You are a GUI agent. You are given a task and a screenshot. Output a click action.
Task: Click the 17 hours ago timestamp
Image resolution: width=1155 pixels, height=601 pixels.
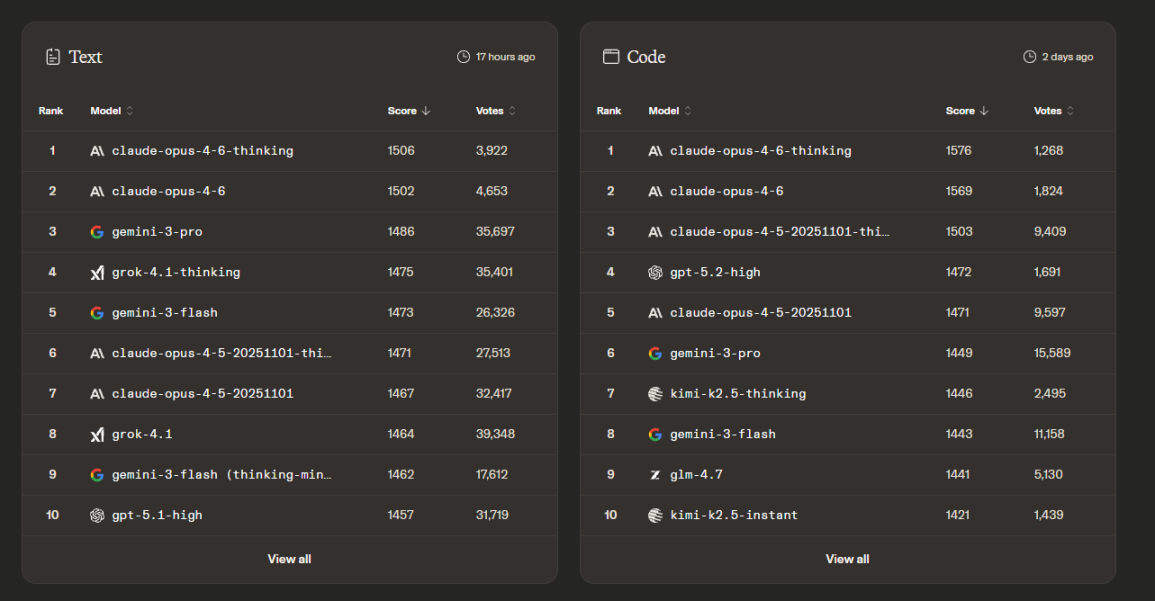tap(505, 57)
